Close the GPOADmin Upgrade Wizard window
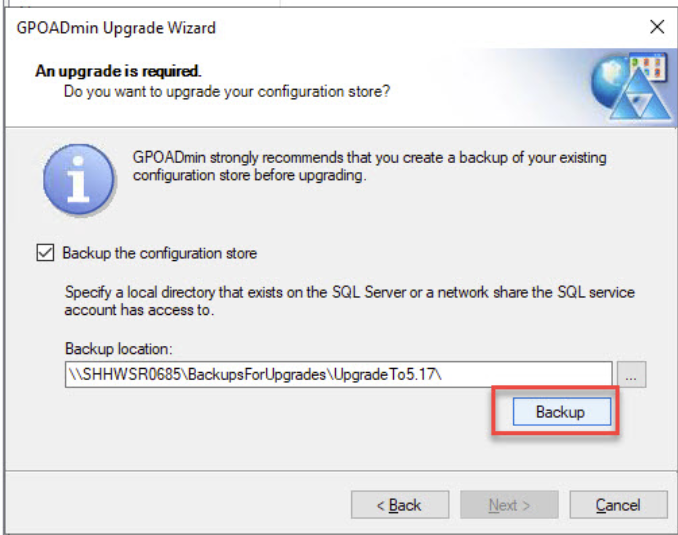The height and width of the screenshot is (535, 678). pos(656,27)
